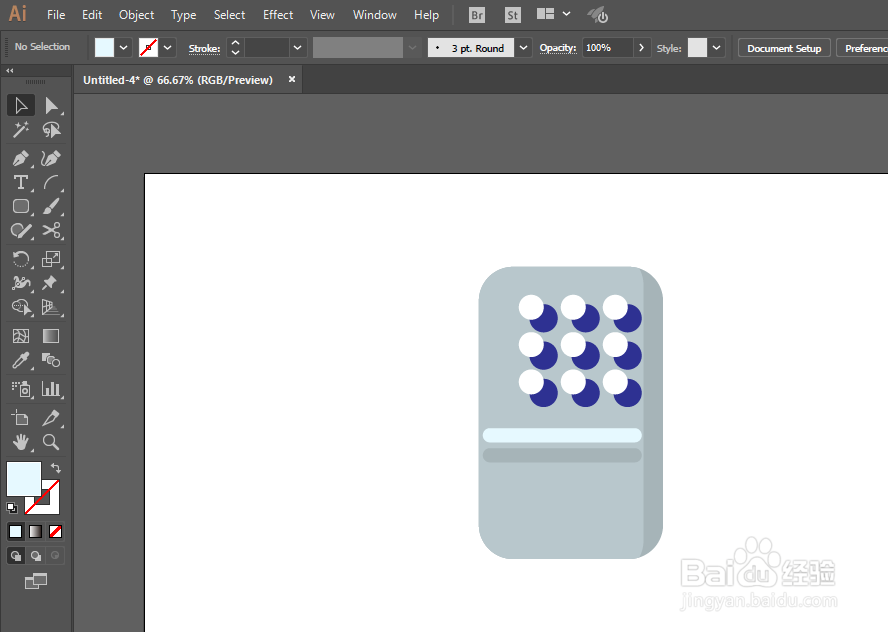Select the Blend tool
Viewport: 888px width, 632px height.
(x=51, y=360)
